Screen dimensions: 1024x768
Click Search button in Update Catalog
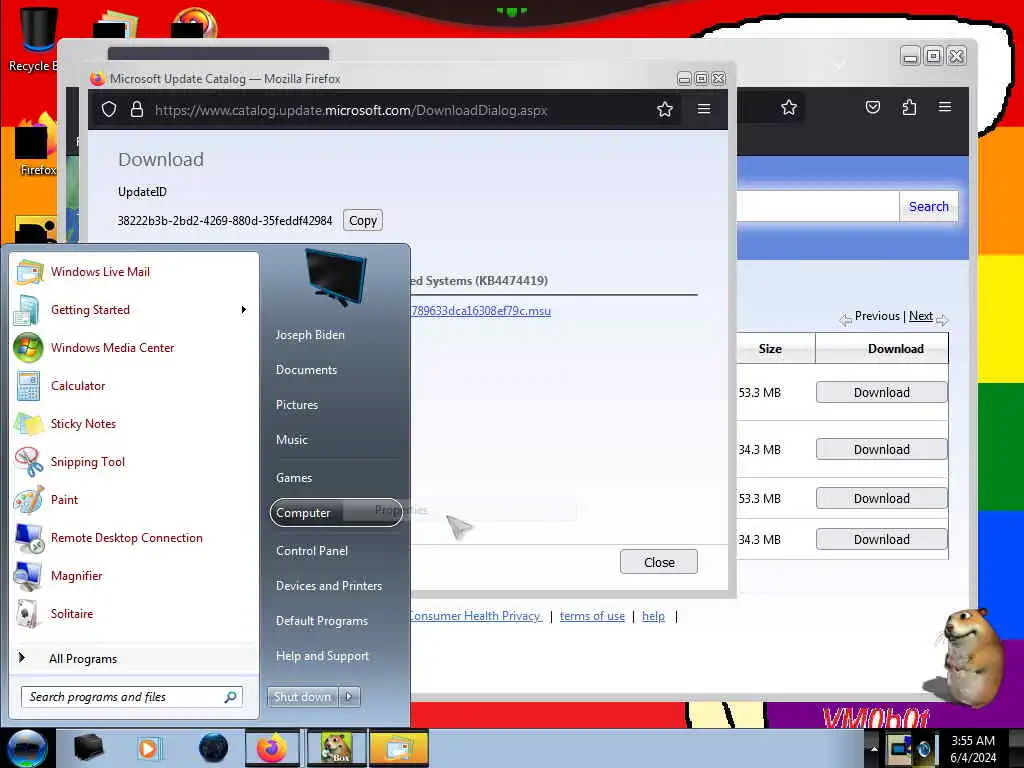pyautogui.click(x=928, y=206)
